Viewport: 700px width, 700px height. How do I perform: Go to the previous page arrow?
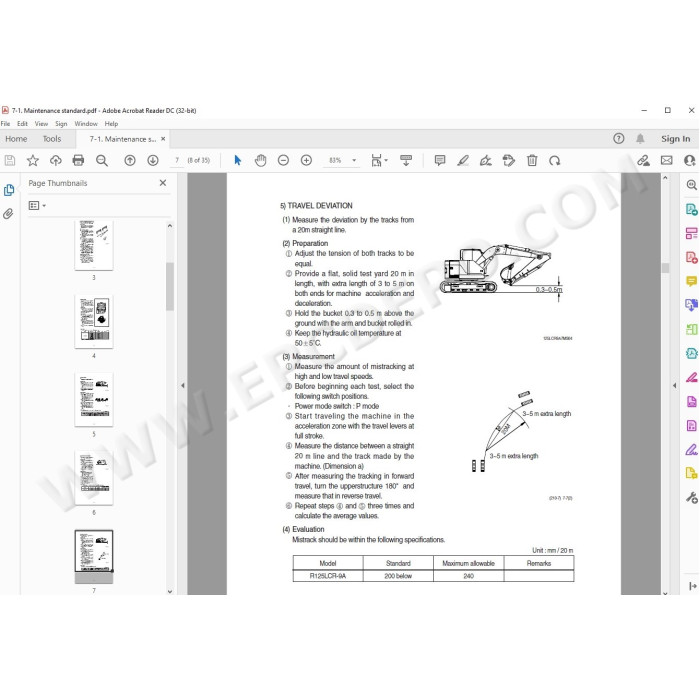[130, 160]
